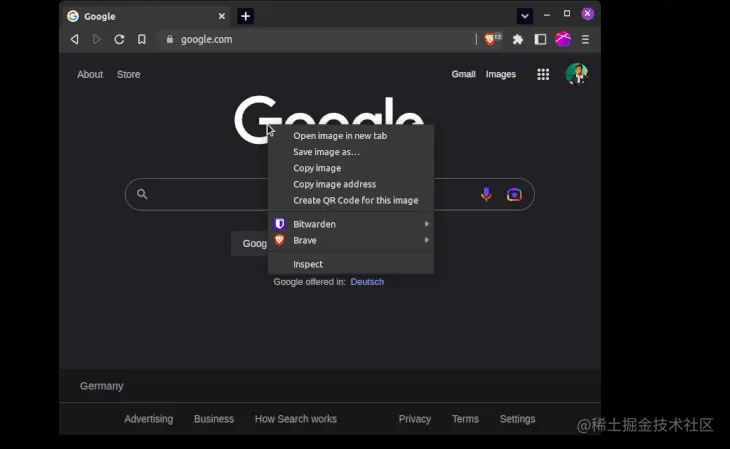Click the Bitwarden shield icon in the menu

click(x=279, y=224)
